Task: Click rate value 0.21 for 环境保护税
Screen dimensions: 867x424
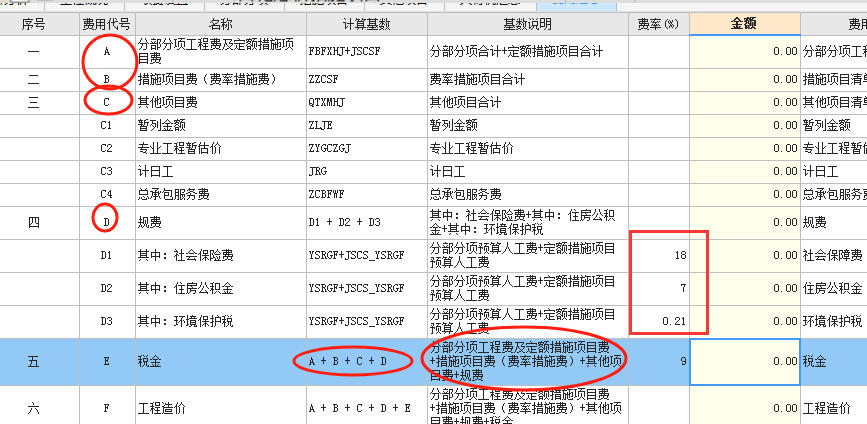Action: coord(659,321)
